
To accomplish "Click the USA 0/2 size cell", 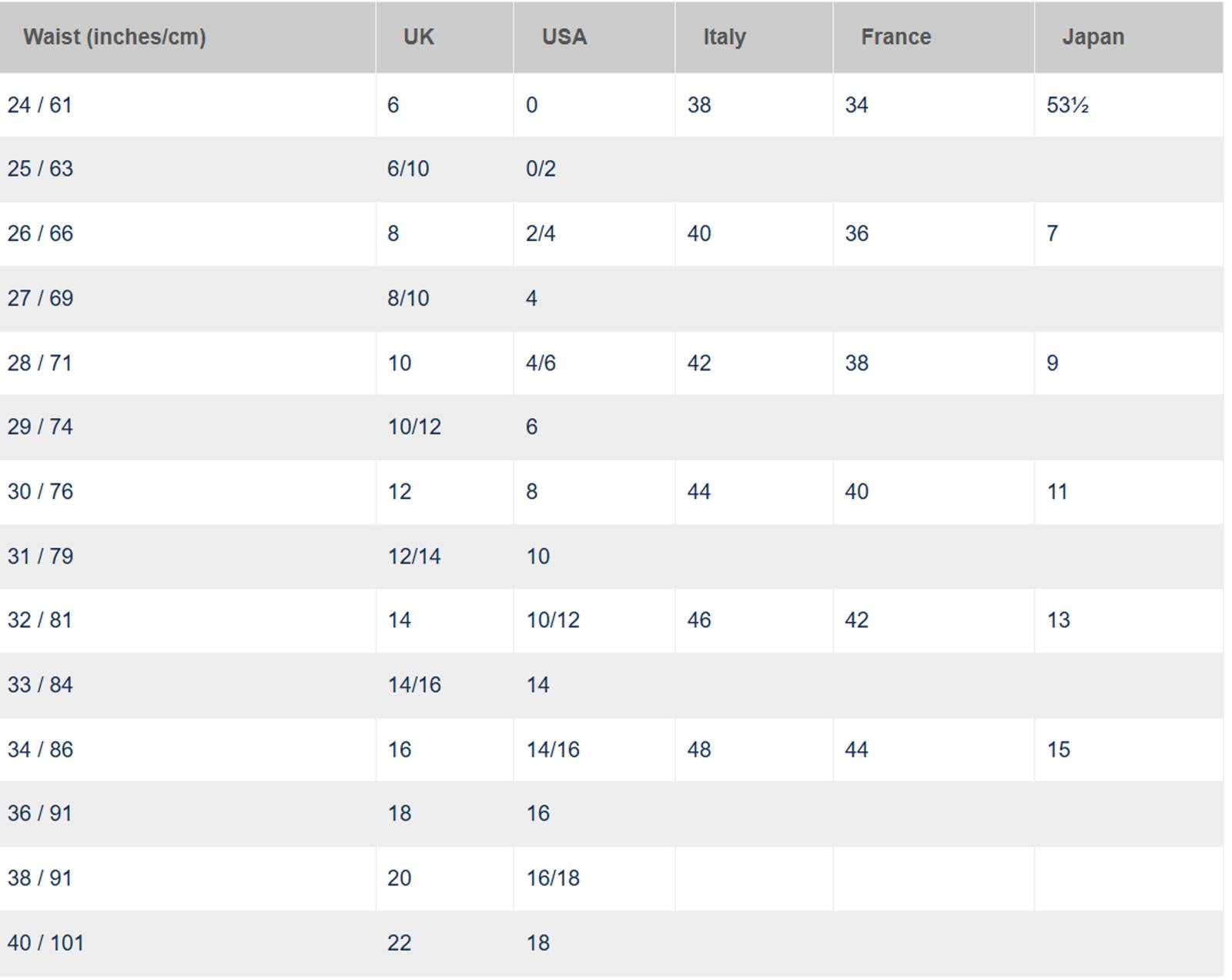I will [541, 169].
